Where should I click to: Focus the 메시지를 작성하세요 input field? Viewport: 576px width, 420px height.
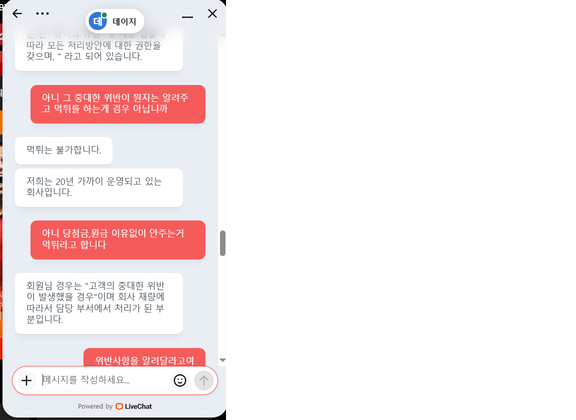pos(104,380)
